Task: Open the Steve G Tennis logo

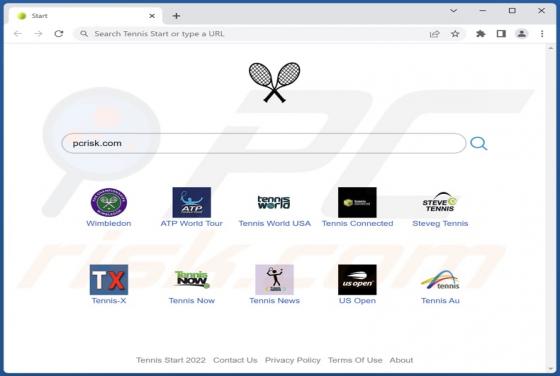Action: click(x=440, y=202)
